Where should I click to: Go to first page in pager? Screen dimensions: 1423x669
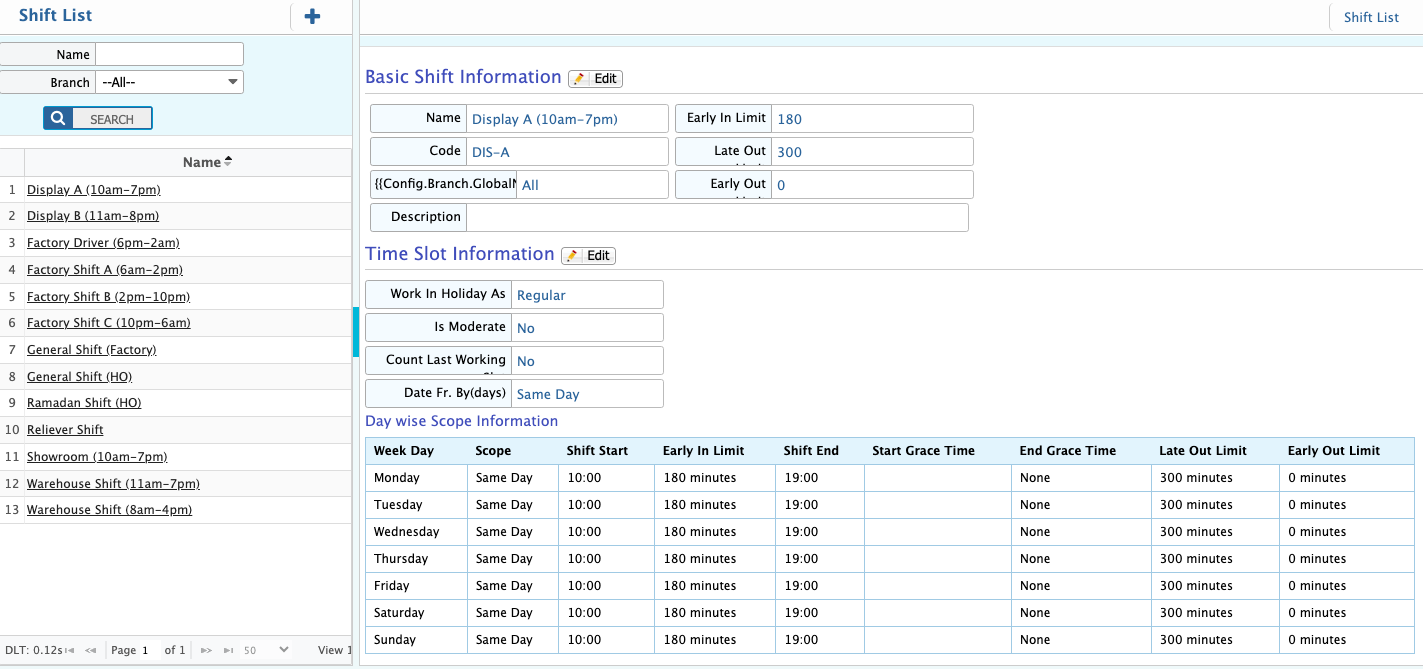tap(69, 650)
